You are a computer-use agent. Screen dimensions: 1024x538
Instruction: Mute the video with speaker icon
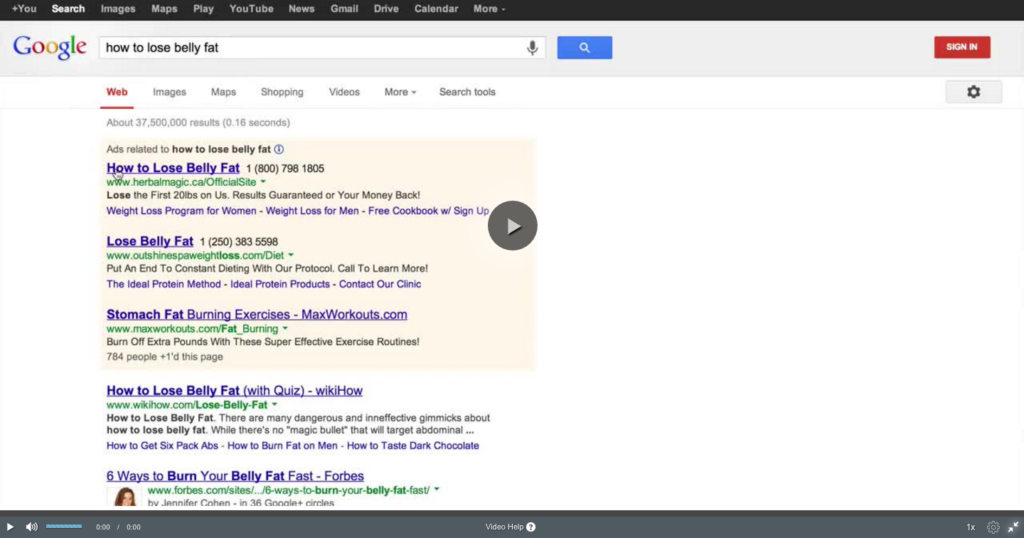tap(31, 527)
